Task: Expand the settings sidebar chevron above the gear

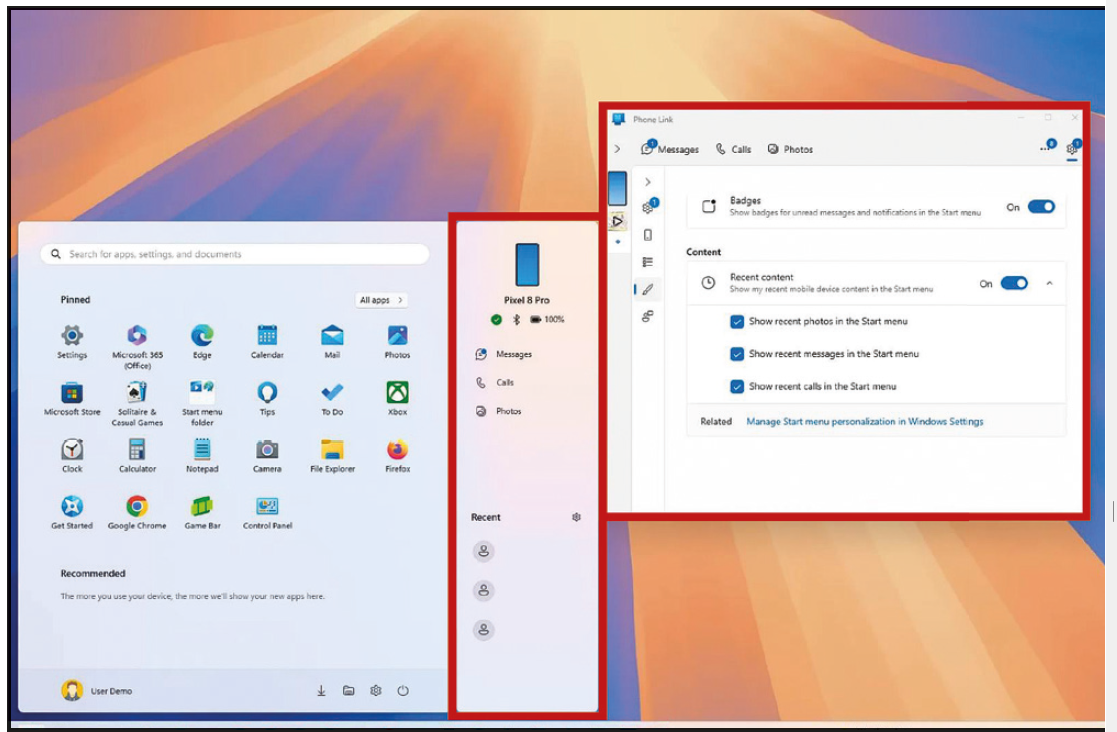Action: [x=648, y=182]
